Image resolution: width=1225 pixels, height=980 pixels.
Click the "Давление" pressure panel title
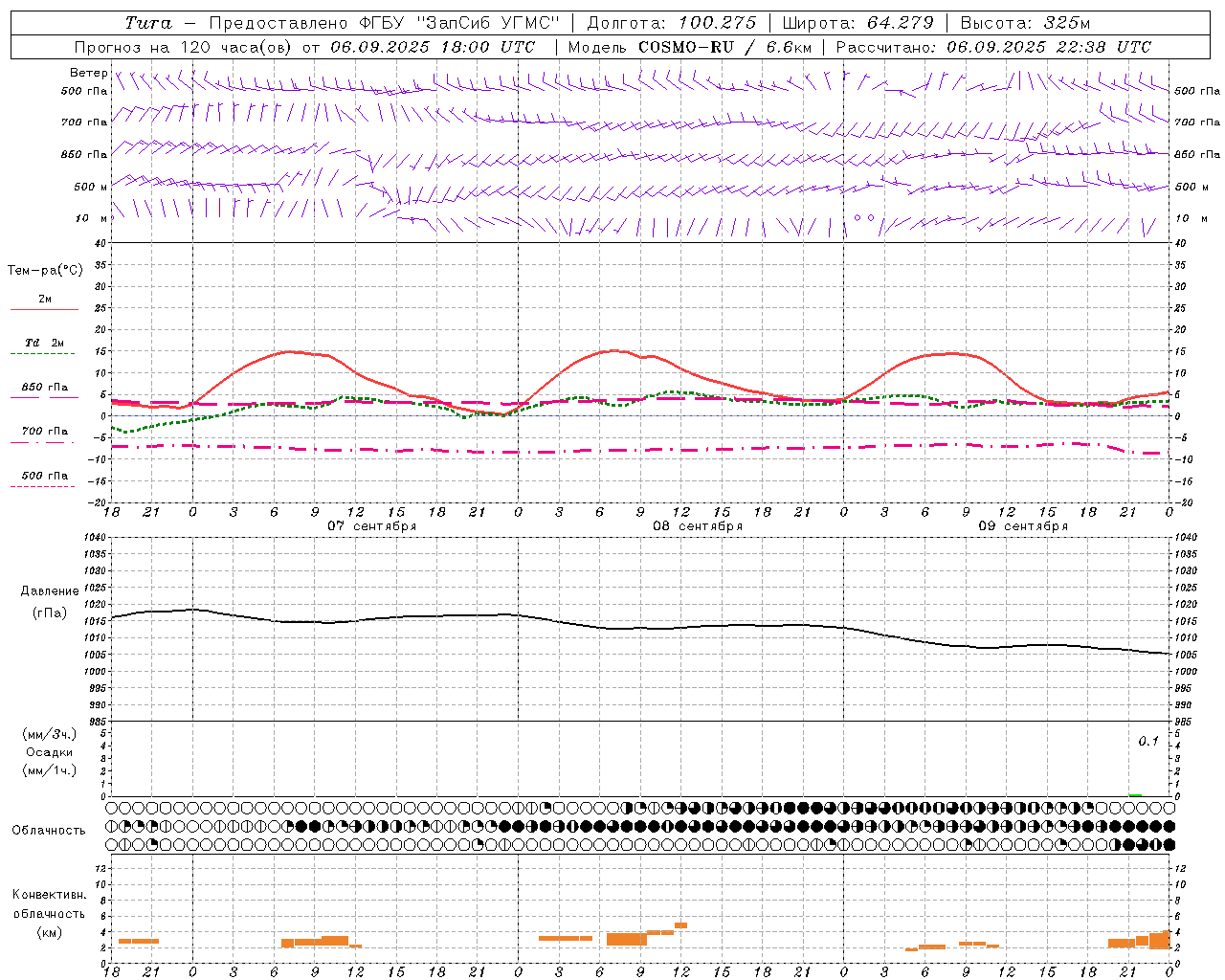[50, 591]
